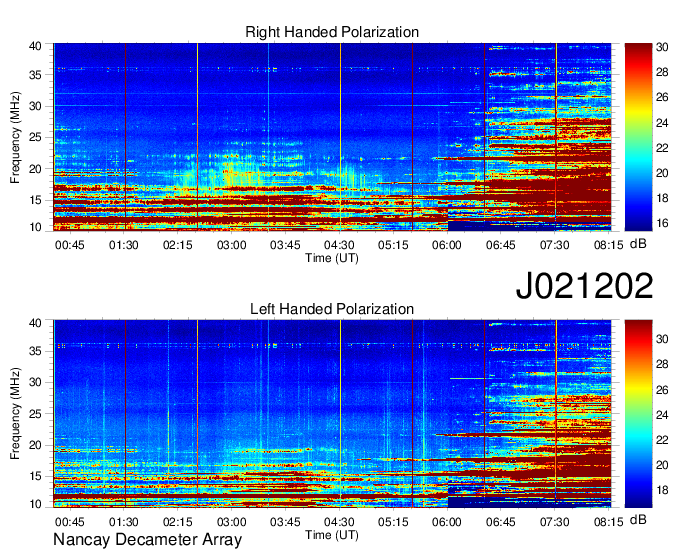Click the 08:15 time tick on Right Handed plot
The height and width of the screenshot is (552, 680).
click(608, 245)
